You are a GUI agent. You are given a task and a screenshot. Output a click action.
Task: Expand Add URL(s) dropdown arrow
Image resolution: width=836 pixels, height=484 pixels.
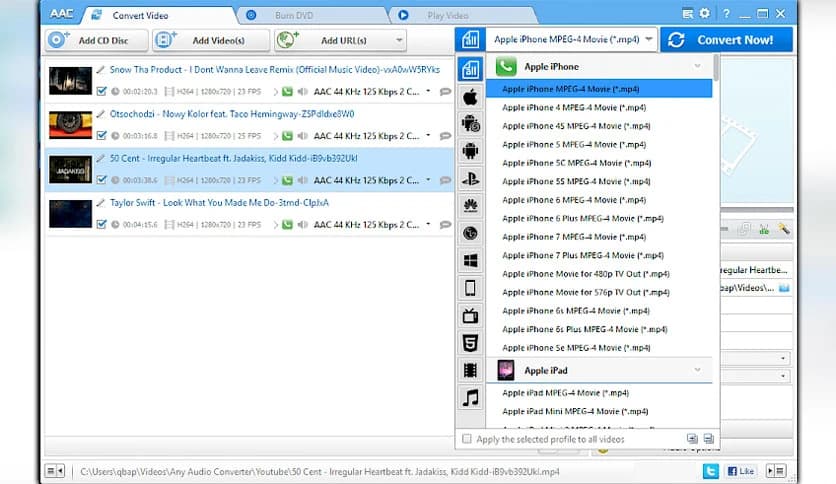[399, 40]
